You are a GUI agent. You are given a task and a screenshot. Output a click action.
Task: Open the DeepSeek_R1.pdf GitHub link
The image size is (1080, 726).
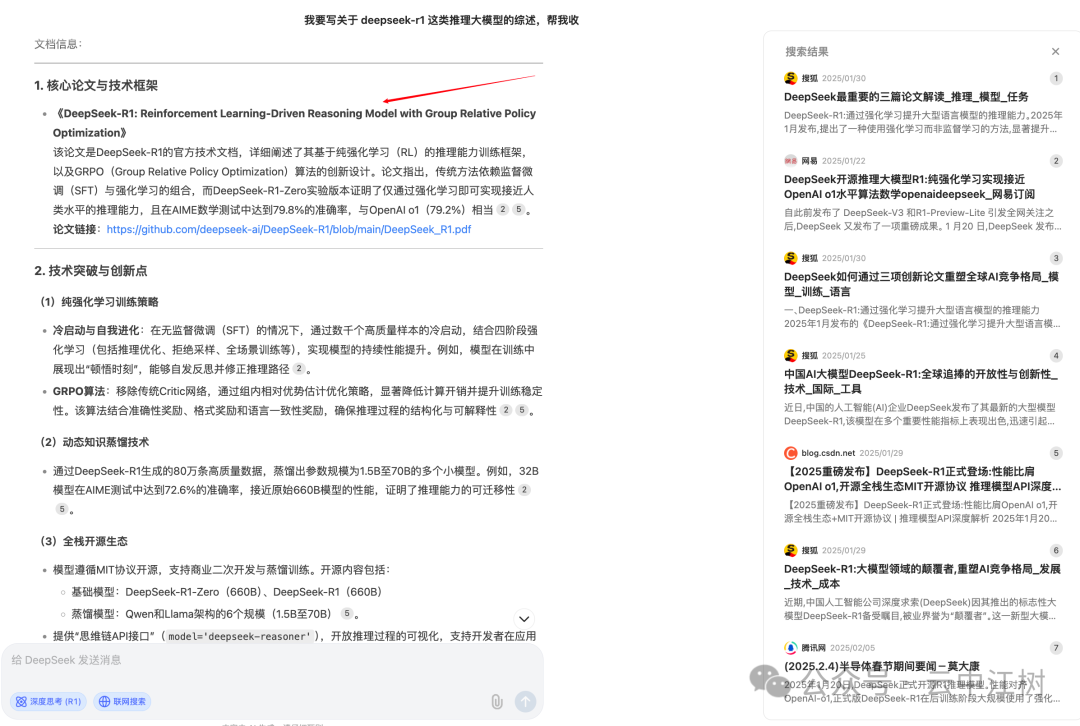point(289,229)
